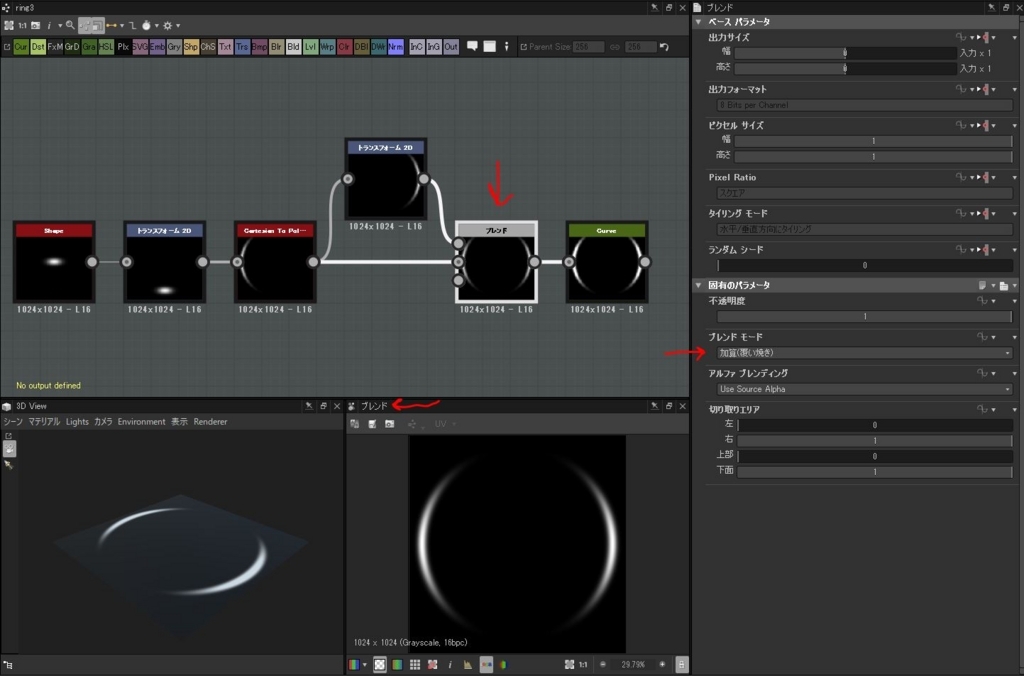1024x676 pixels.
Task: Add an Emboss node using Emb
Action: click(157, 47)
